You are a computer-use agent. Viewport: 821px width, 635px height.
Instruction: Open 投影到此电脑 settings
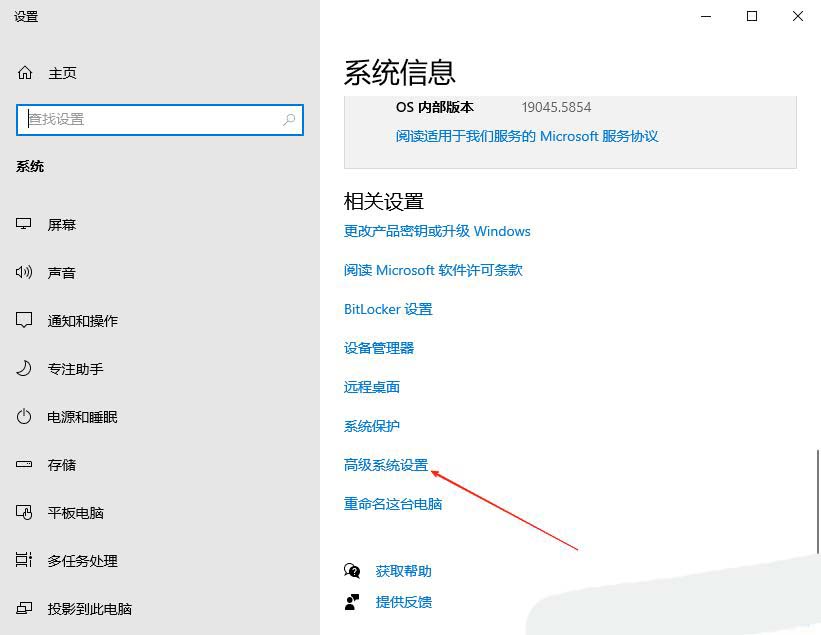coord(90,609)
